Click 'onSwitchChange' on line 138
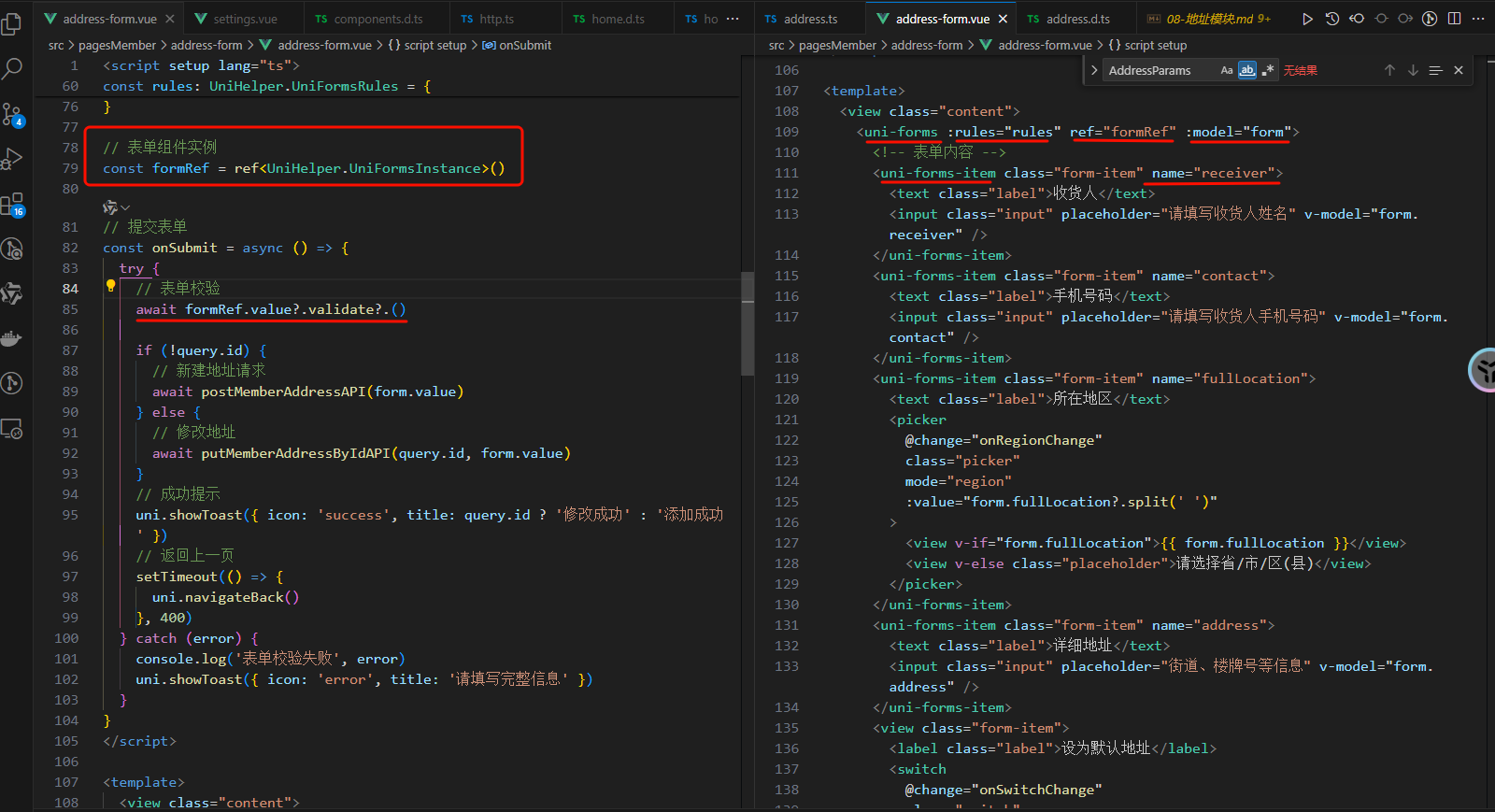The height and width of the screenshot is (812, 1495). 1036,790
